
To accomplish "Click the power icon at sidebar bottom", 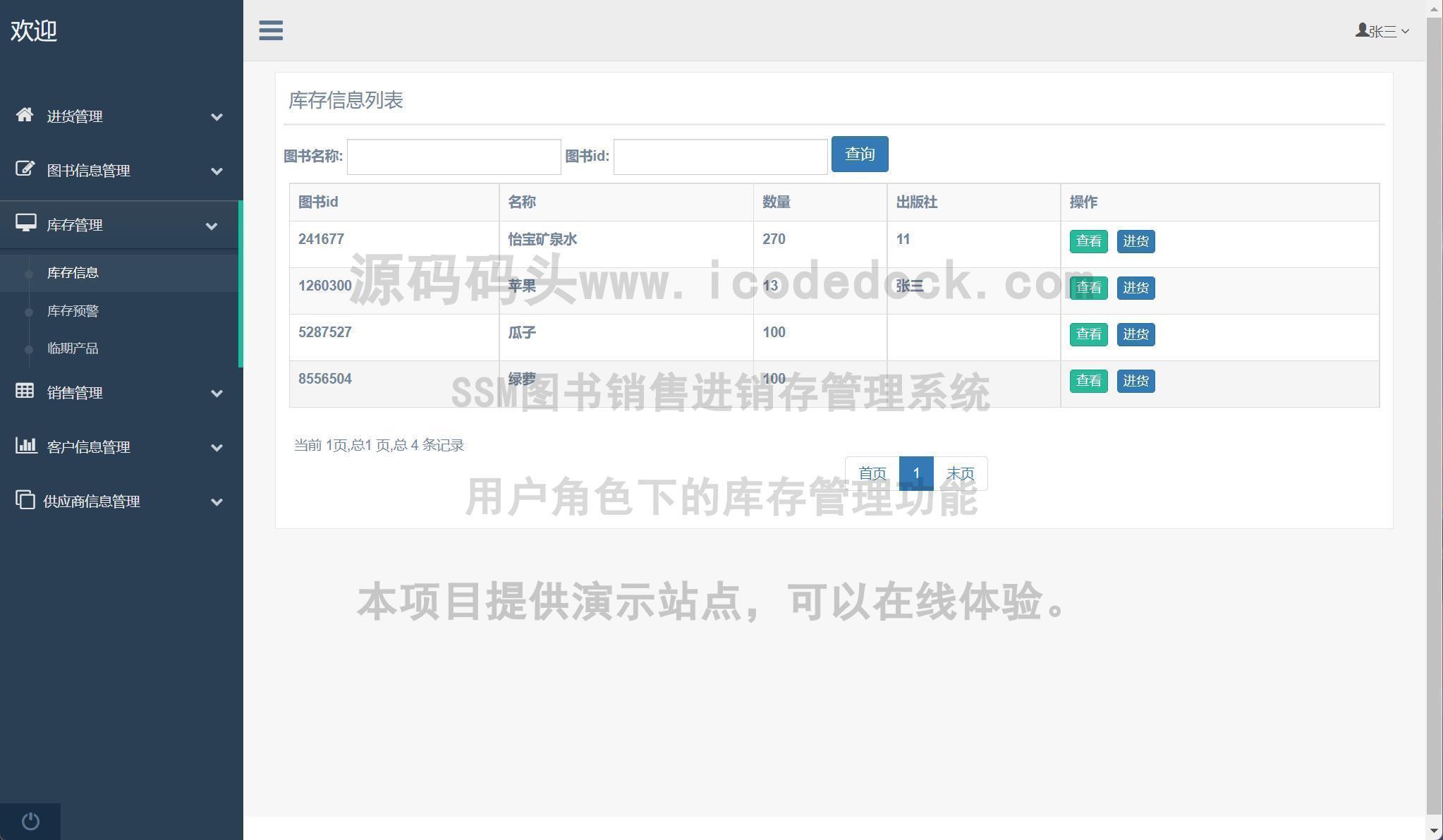I will [30, 821].
